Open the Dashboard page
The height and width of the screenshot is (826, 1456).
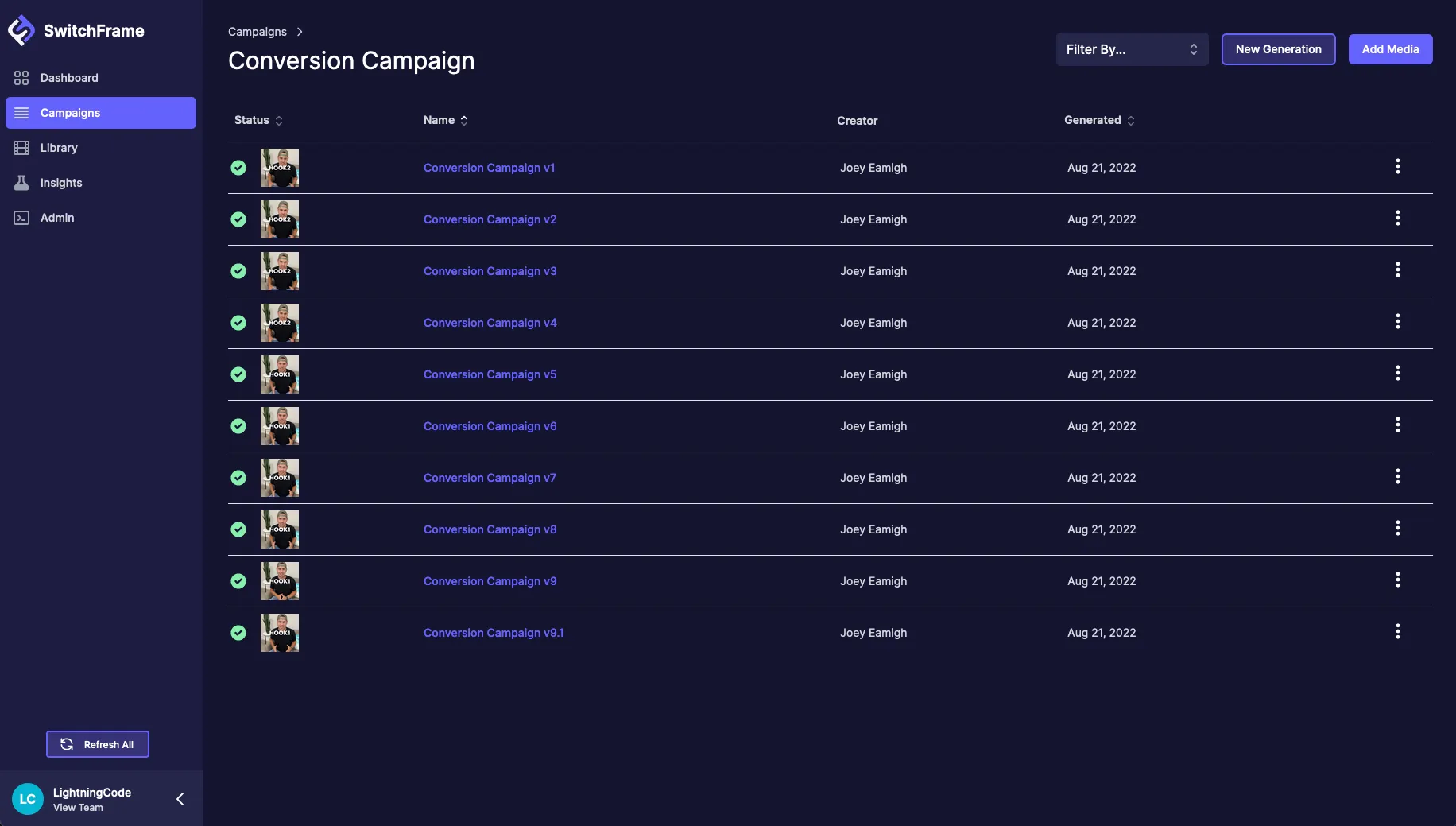(101, 78)
